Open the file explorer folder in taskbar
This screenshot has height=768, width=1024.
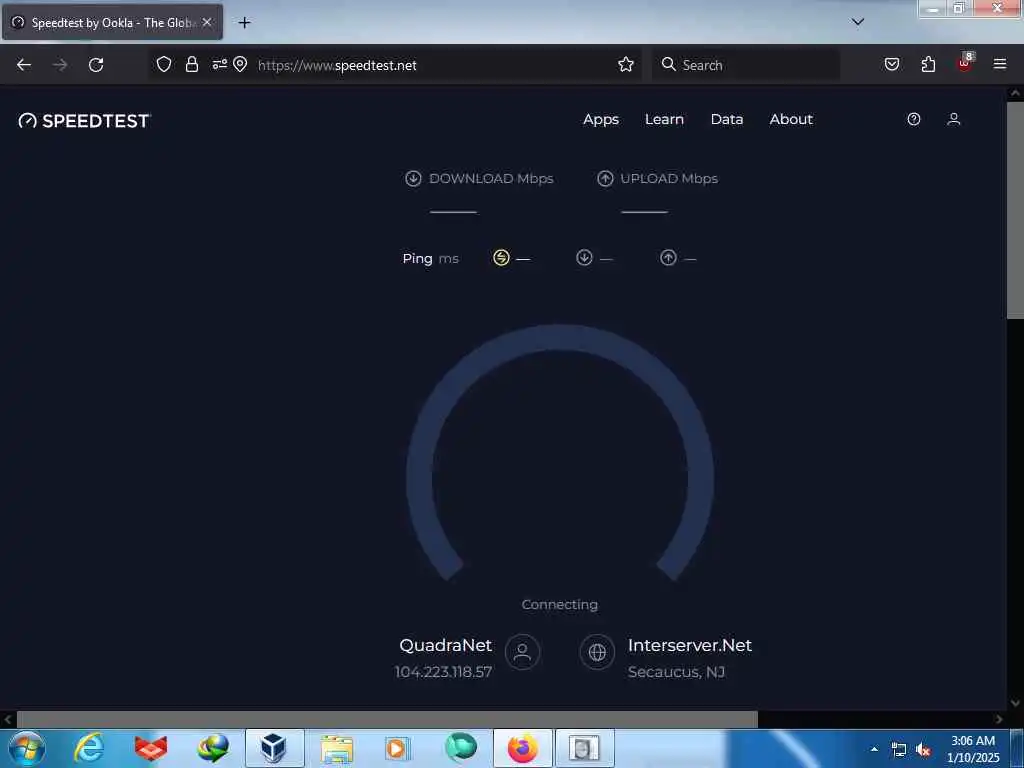(337, 748)
